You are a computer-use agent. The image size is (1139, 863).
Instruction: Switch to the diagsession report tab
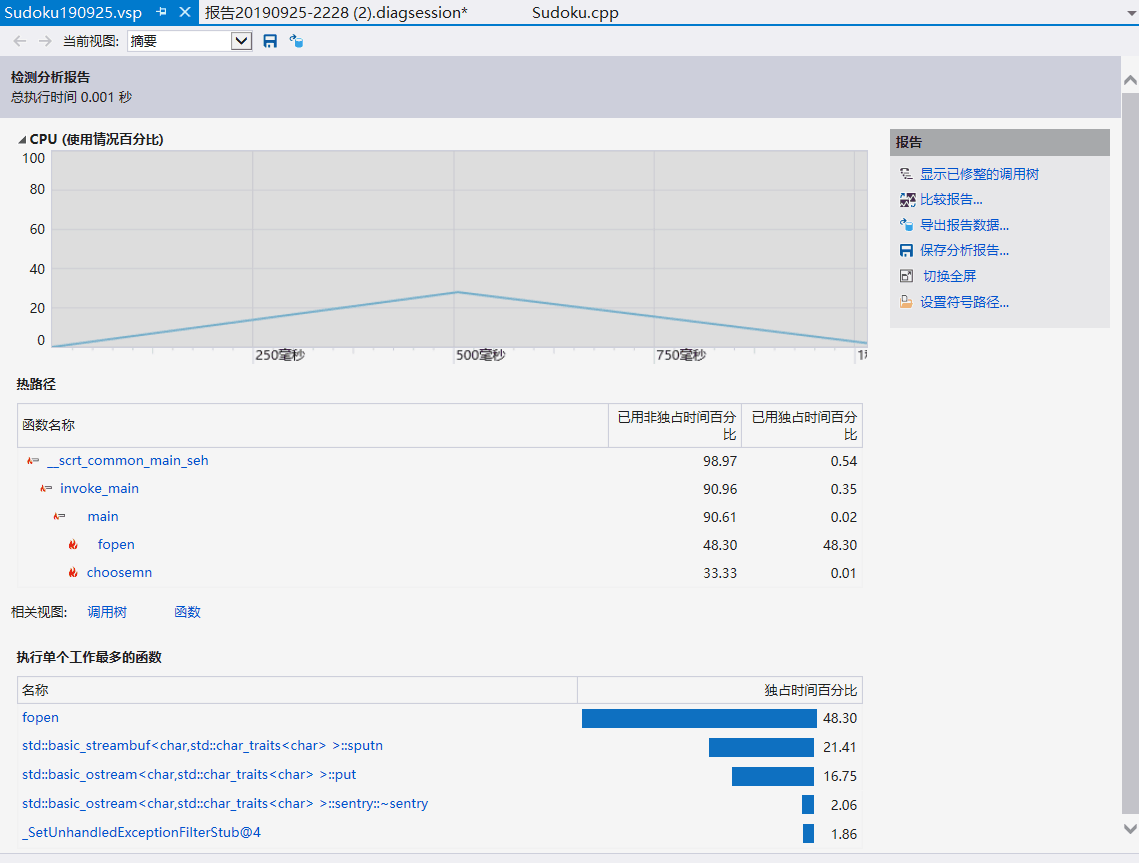tap(336, 13)
